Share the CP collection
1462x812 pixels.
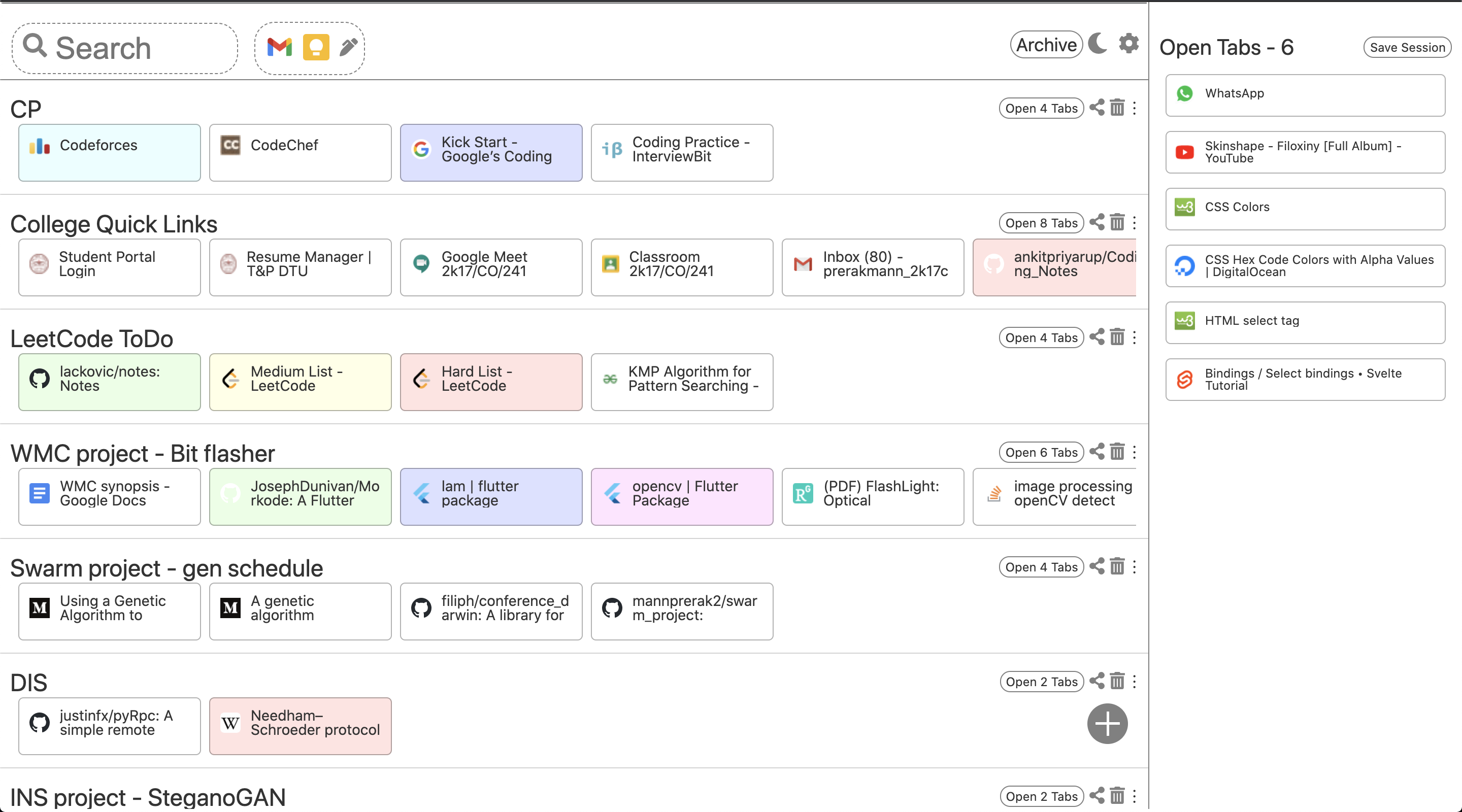[x=1097, y=108]
